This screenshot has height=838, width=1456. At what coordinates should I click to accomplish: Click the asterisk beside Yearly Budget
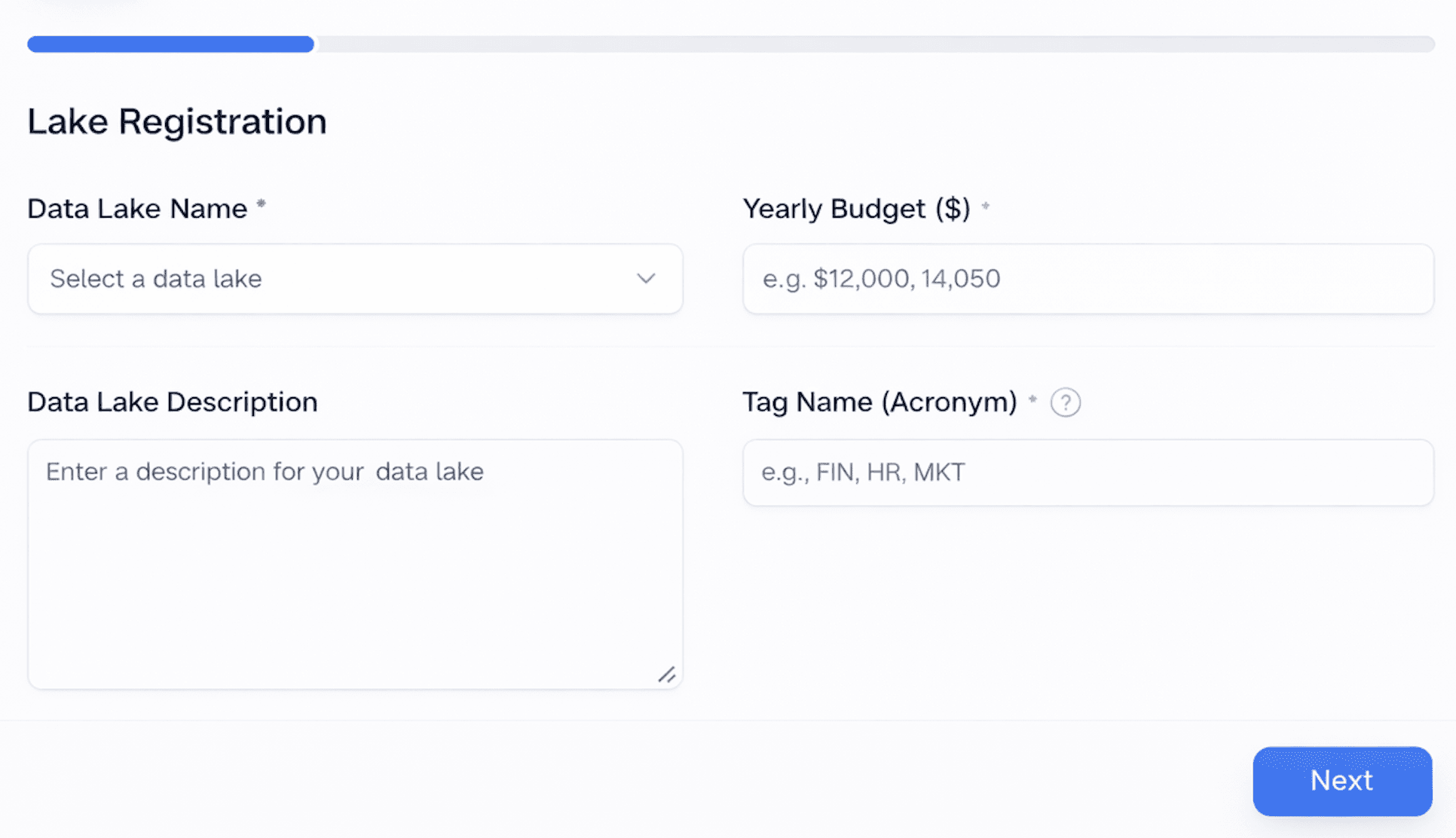coord(986,203)
